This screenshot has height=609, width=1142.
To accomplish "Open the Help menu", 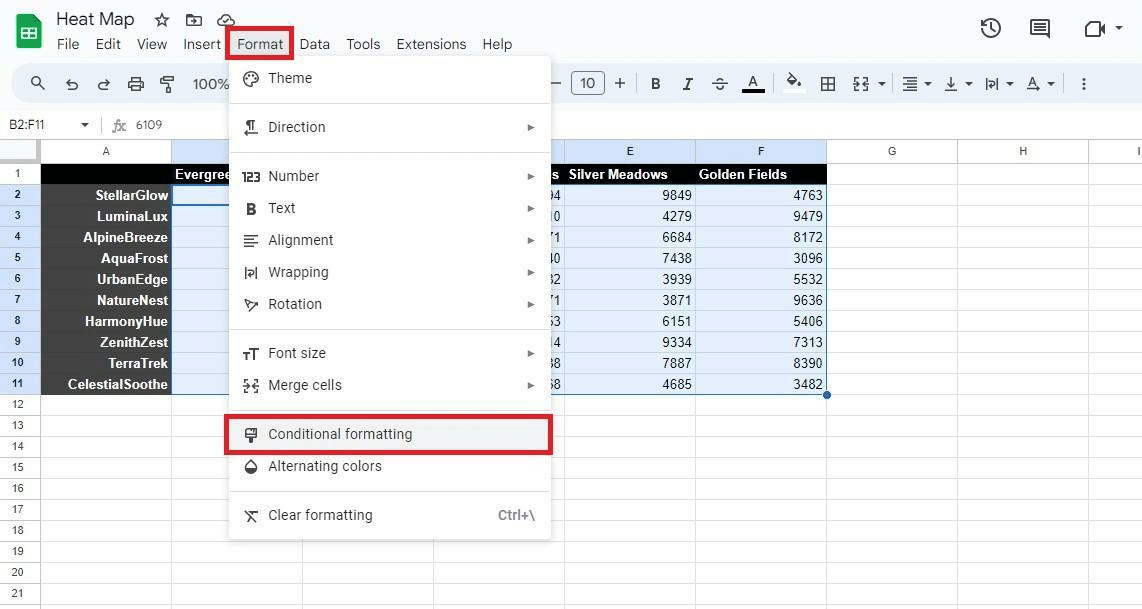I will pos(497,44).
